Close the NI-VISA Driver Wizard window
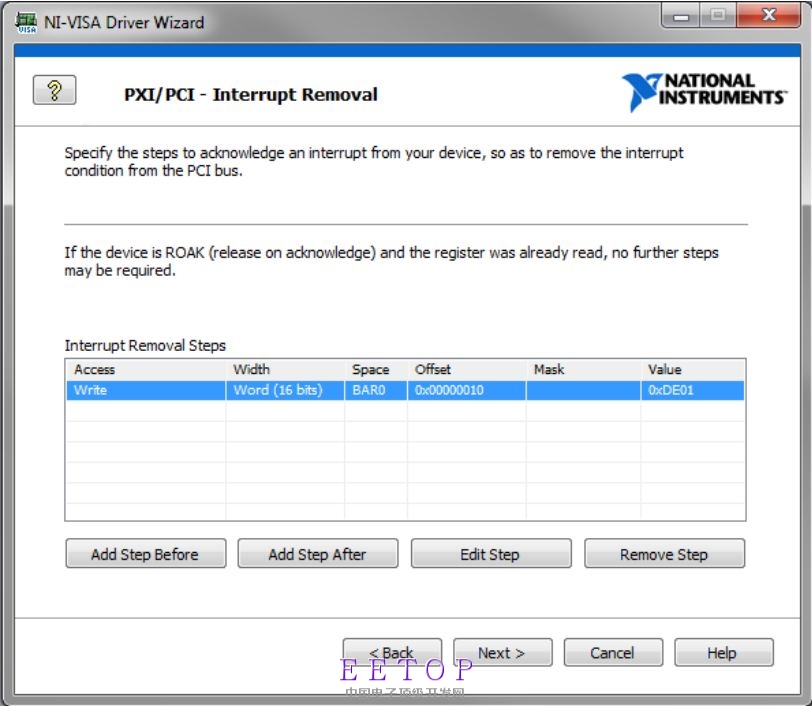Screen dimensions: 812x706 tap(768, 15)
